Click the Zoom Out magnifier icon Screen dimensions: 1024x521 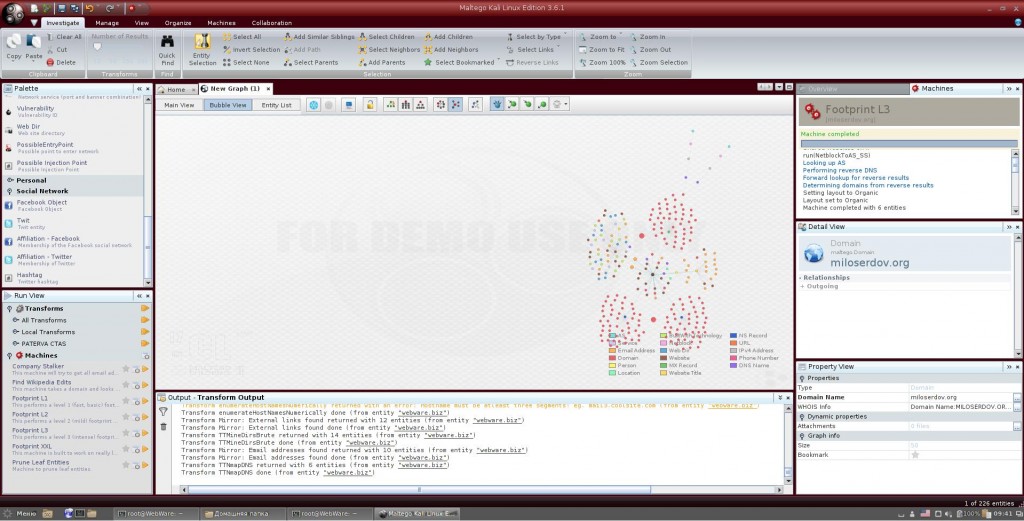click(633, 50)
